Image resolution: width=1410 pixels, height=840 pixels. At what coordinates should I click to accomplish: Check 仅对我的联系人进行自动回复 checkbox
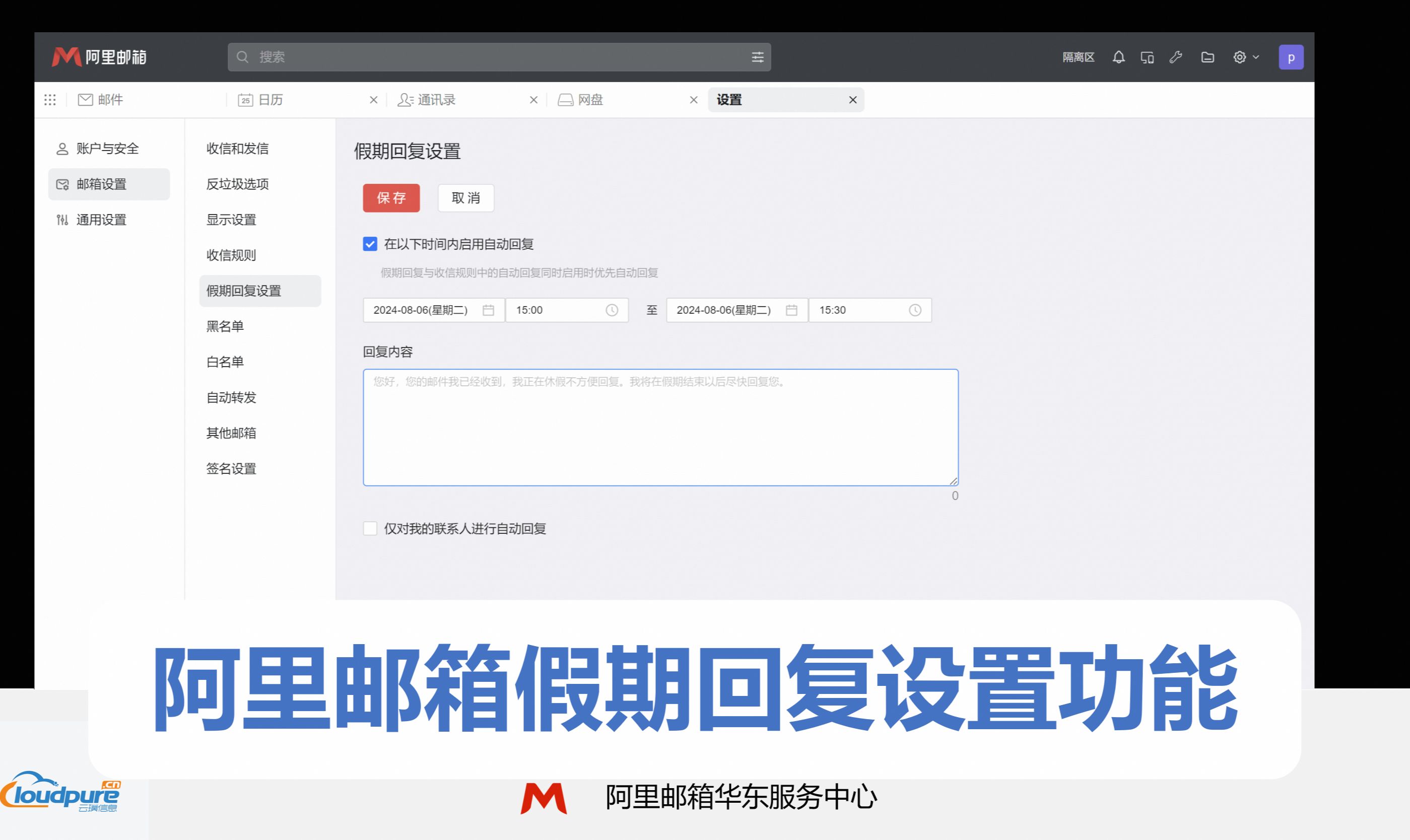pyautogui.click(x=370, y=529)
